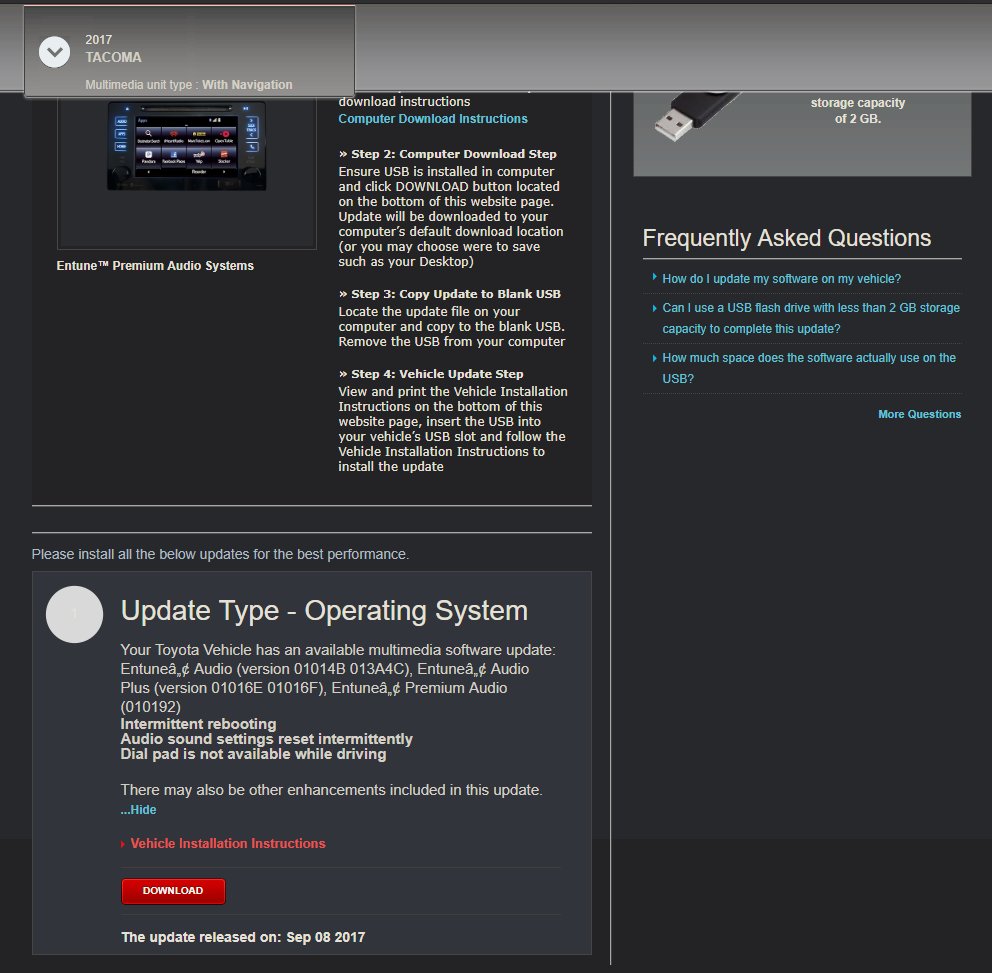Expand arrow beside 'Can I use a USB flash drive' question
Viewport: 992px width, 973px height.
(654, 308)
